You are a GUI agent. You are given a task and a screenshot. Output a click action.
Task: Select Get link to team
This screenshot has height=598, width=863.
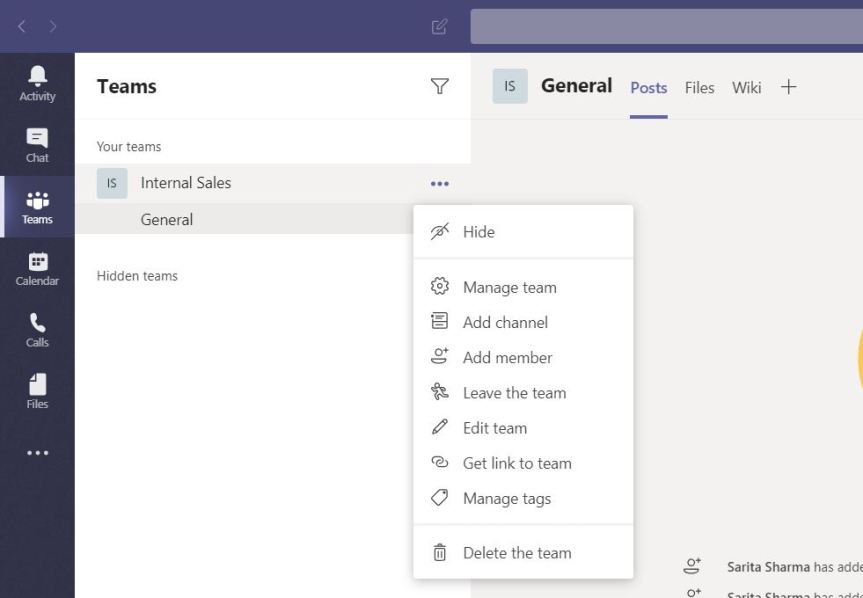coord(516,464)
